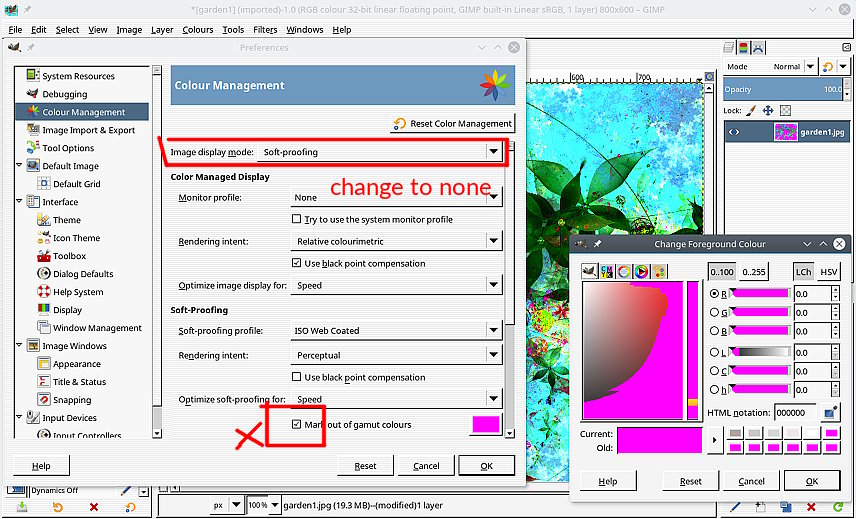Click Reset Color Management button
Viewport: 856px width, 519px height.
(453, 123)
